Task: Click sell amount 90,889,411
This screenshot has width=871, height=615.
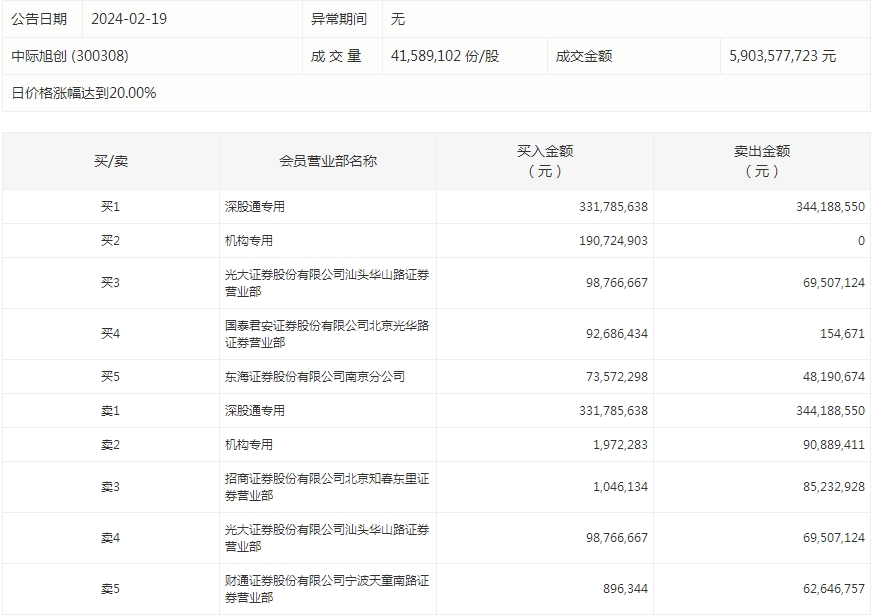Action: 834,444
